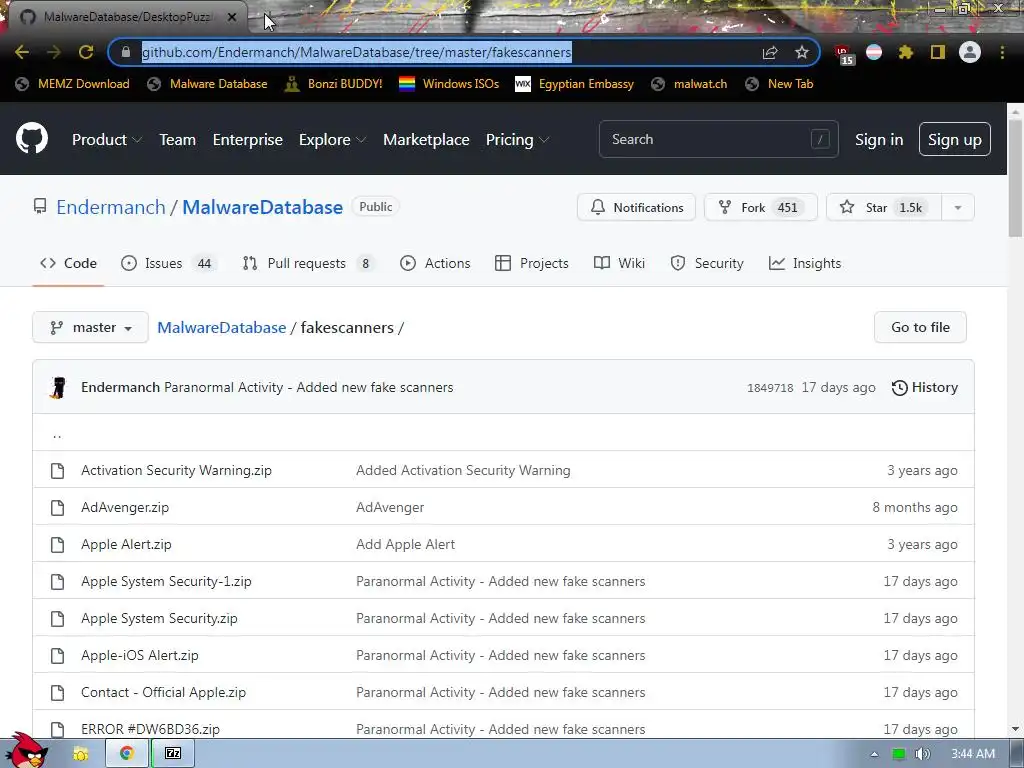The width and height of the screenshot is (1024, 768).
Task: Open the Chrome profile avatar
Action: click(970, 52)
